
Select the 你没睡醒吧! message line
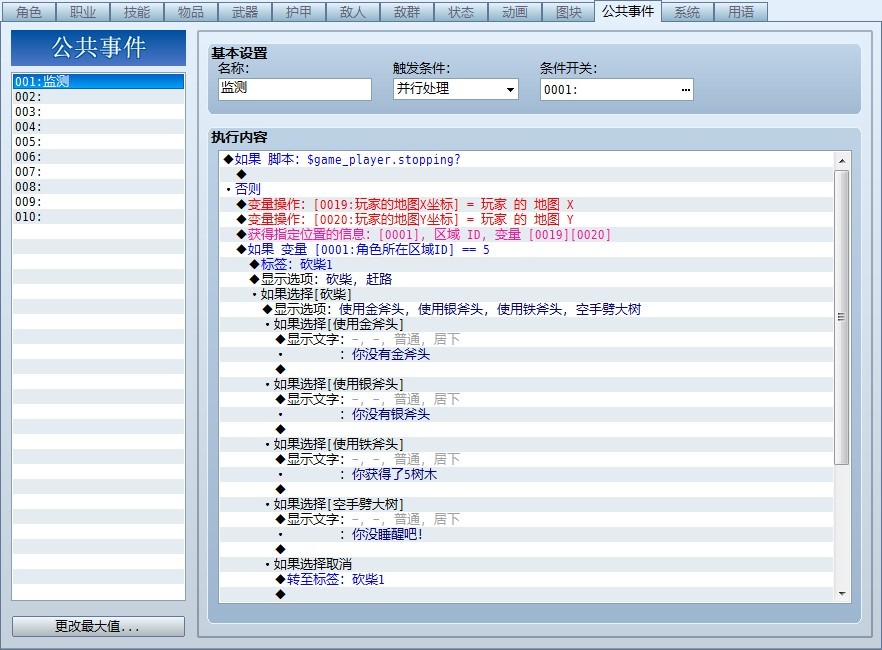pos(526,535)
